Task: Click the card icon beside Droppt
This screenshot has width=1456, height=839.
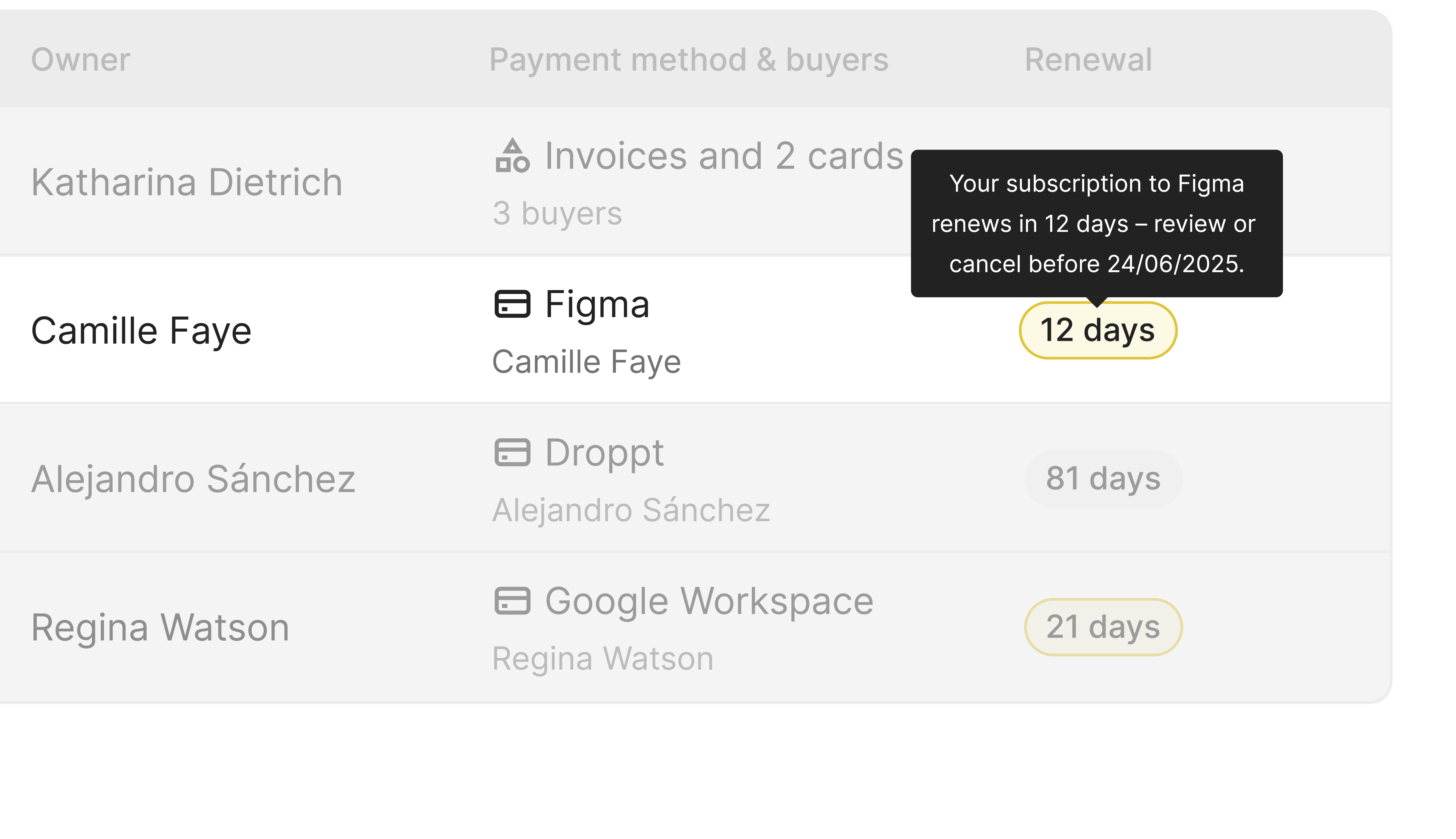Action: point(512,452)
